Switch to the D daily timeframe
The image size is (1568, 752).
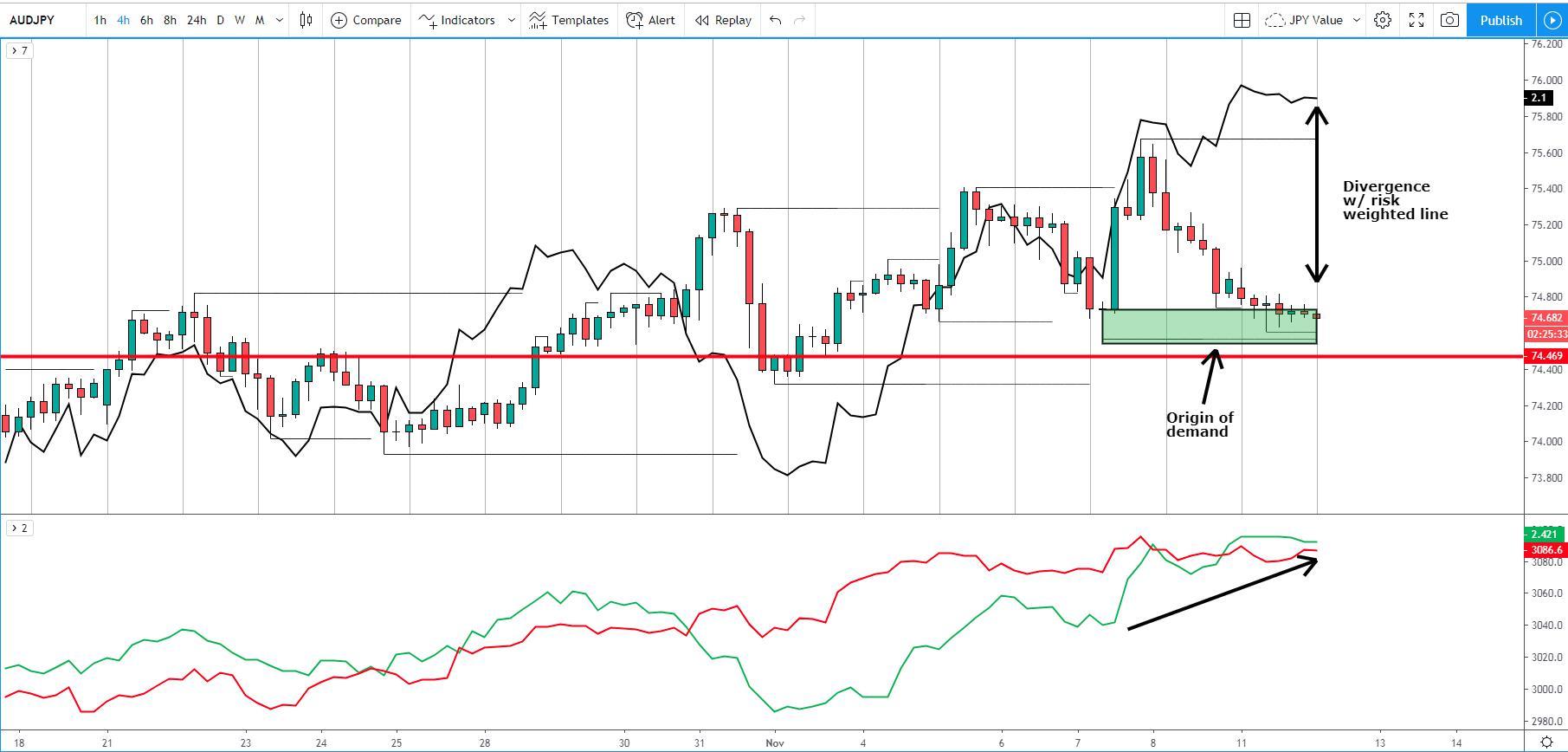220,20
